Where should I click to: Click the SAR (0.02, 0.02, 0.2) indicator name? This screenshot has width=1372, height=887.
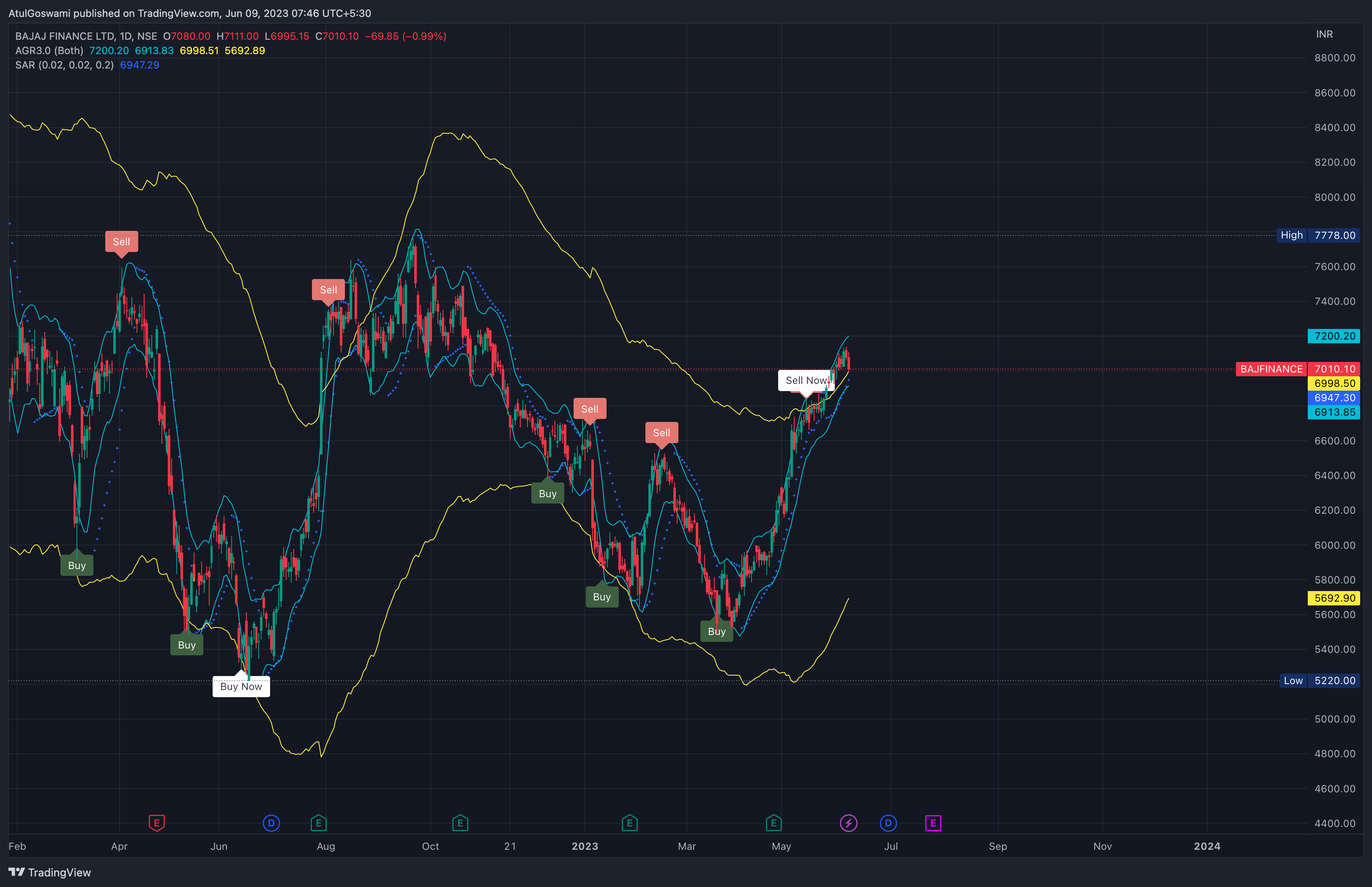point(65,65)
